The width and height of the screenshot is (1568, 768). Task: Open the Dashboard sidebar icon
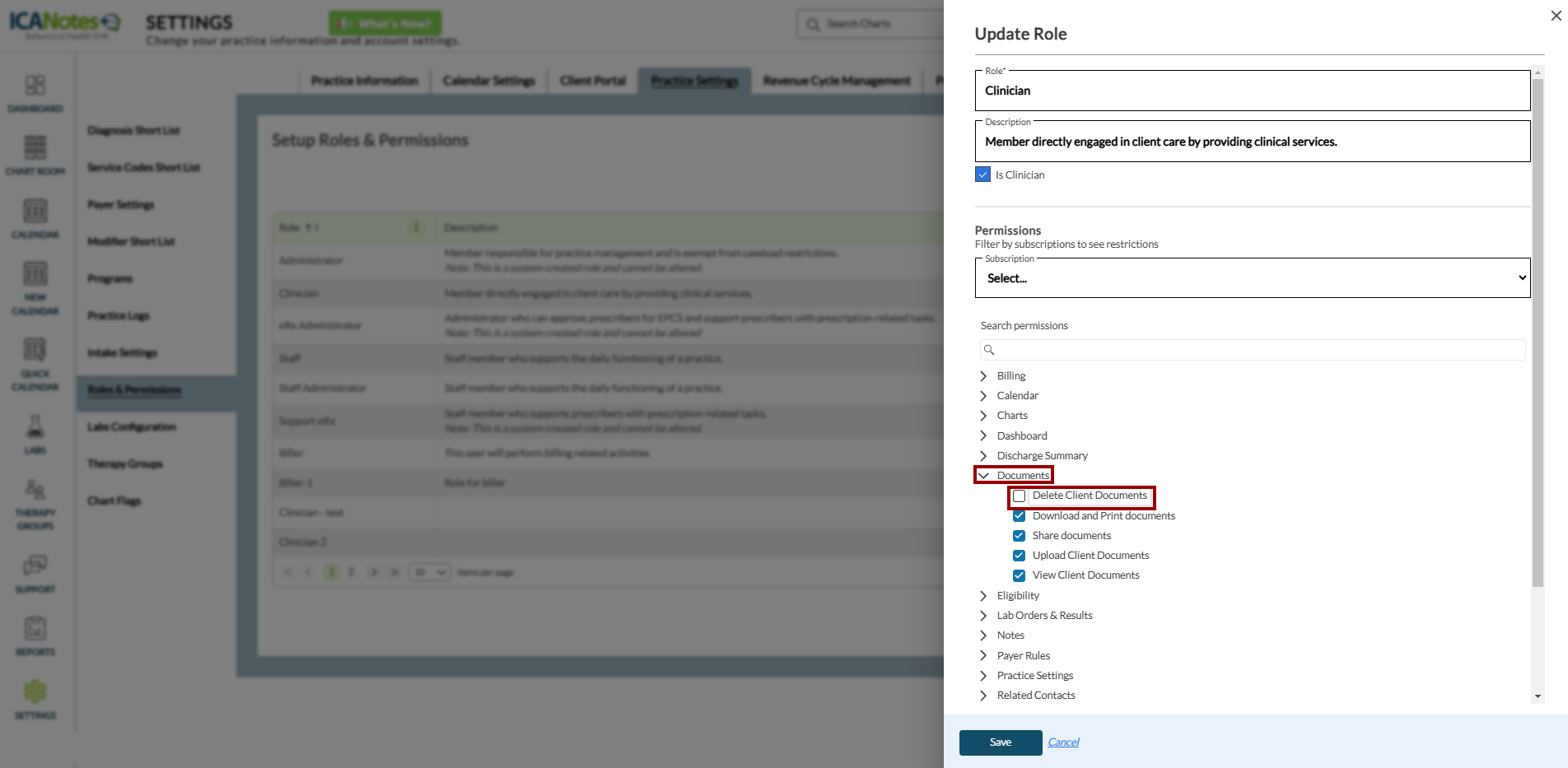35,86
